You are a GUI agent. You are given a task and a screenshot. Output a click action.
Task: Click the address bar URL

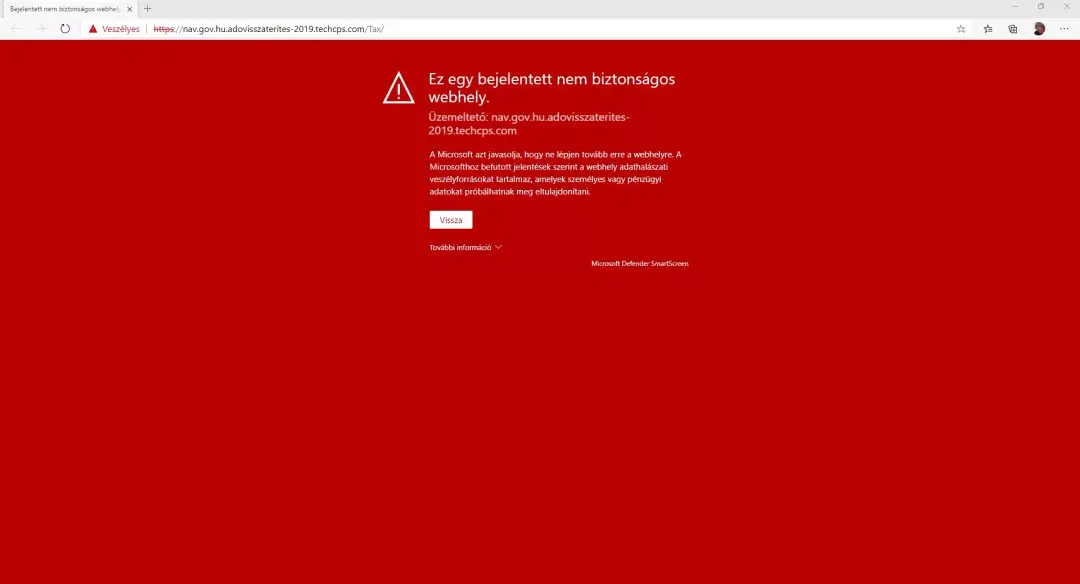[269, 29]
